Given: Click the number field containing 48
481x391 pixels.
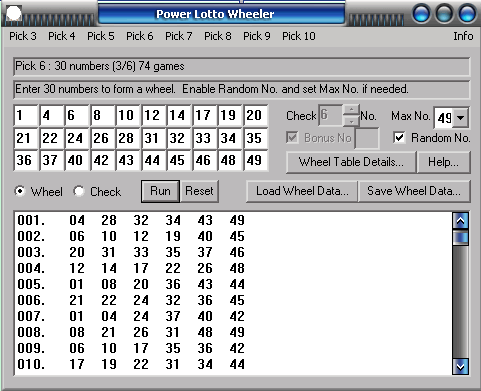Looking at the screenshot, I should [230, 160].
